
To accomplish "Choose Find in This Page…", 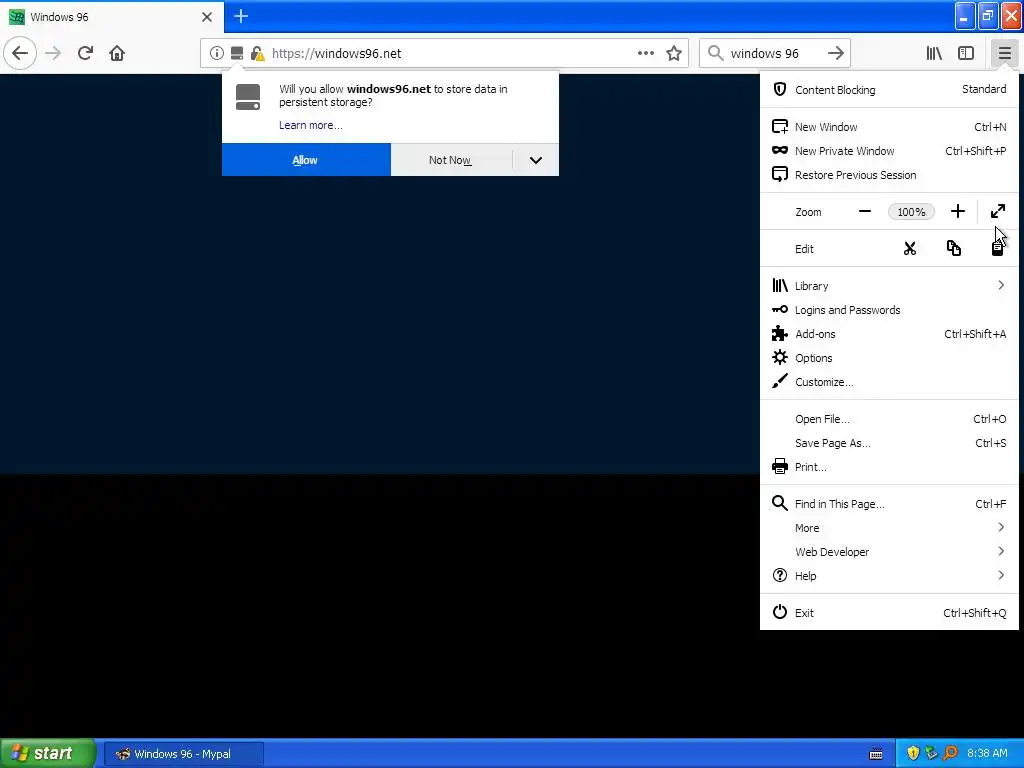I will point(889,504).
